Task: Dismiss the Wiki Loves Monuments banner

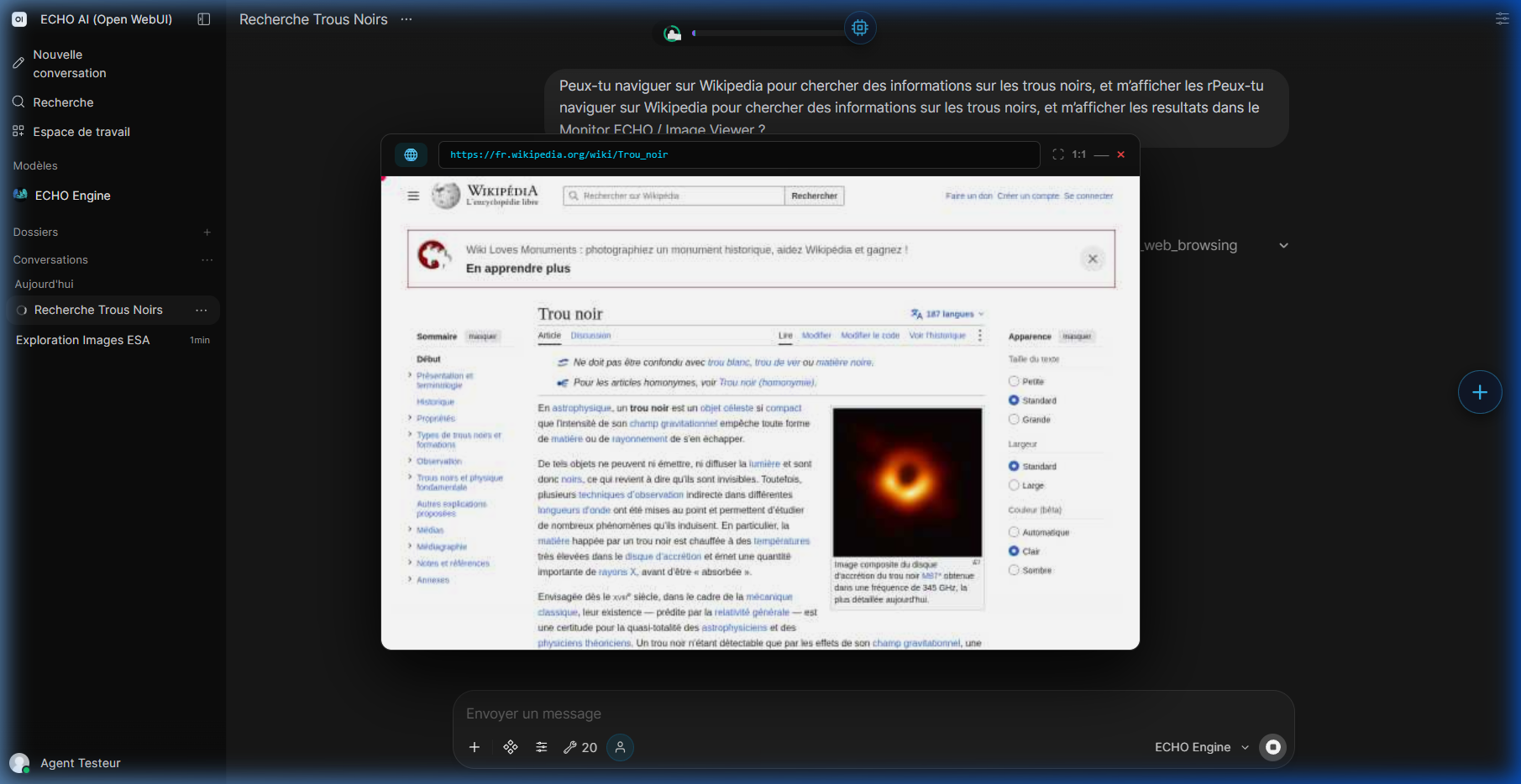Action: click(1093, 259)
